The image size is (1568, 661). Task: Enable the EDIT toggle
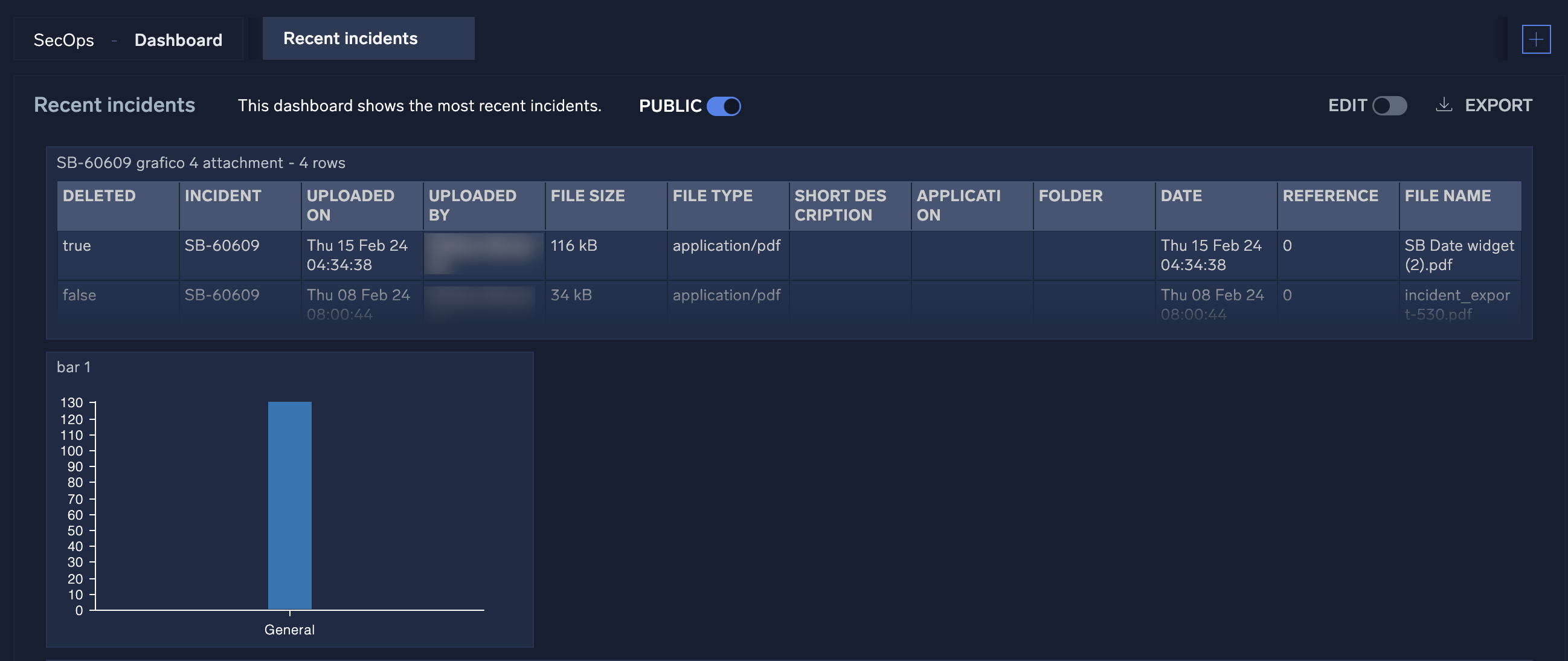(1389, 106)
